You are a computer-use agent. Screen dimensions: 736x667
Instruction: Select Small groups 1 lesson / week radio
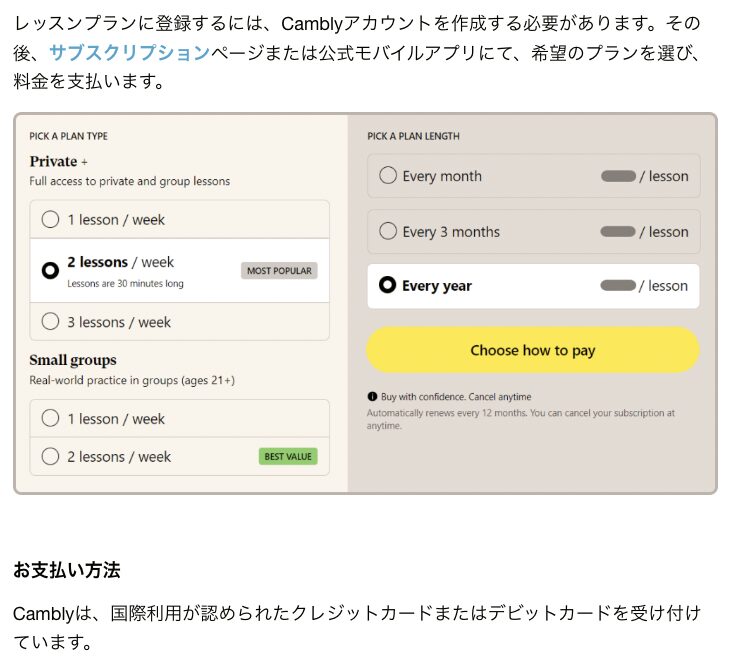[x=50, y=418]
